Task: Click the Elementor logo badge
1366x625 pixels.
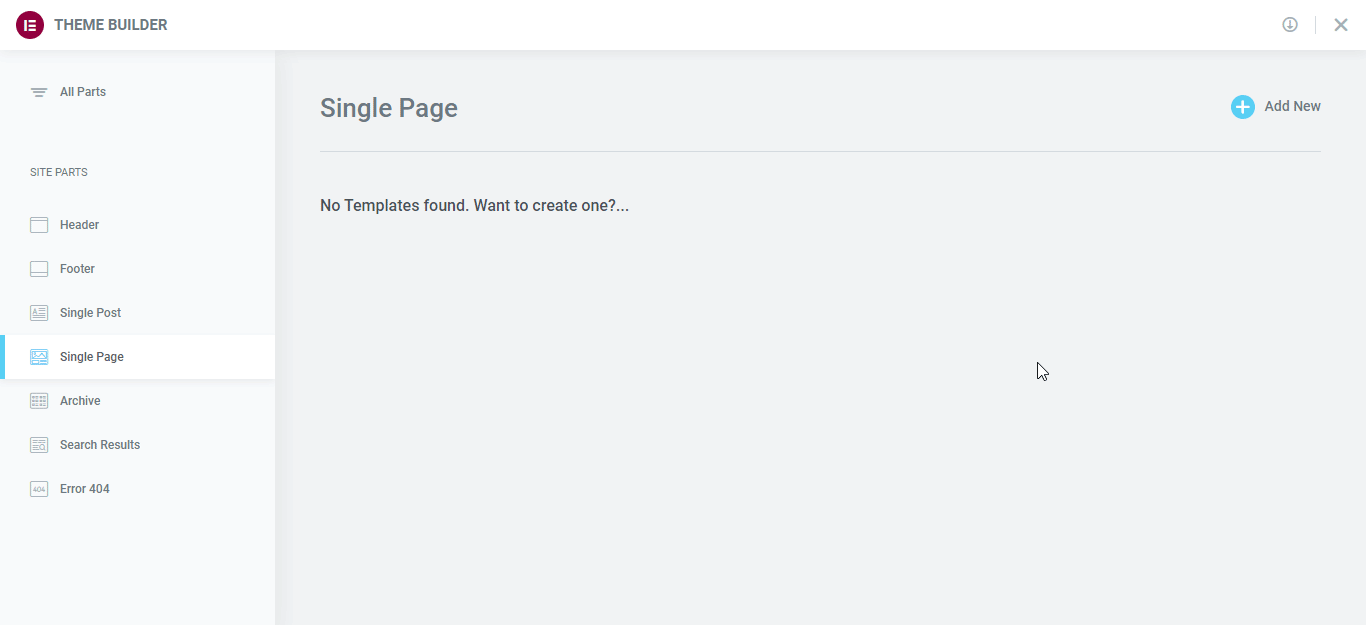Action: (29, 24)
